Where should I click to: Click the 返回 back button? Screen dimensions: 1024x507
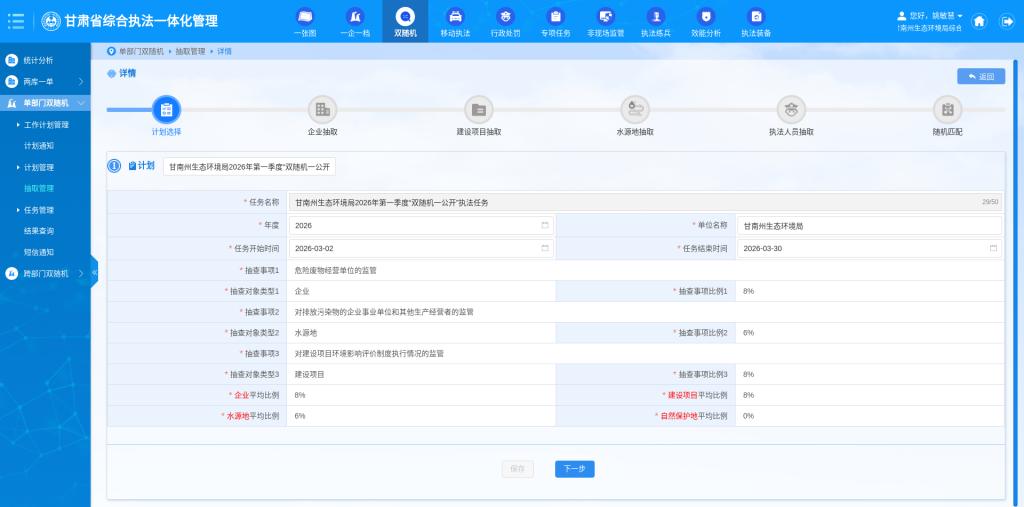980,77
